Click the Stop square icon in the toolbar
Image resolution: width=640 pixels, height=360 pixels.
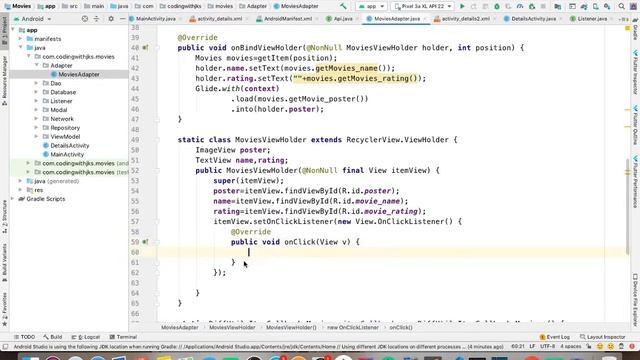pos(543,7)
